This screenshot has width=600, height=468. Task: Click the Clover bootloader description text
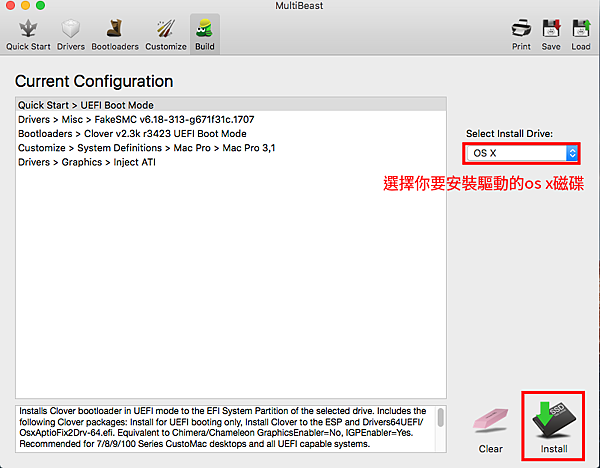click(223, 427)
